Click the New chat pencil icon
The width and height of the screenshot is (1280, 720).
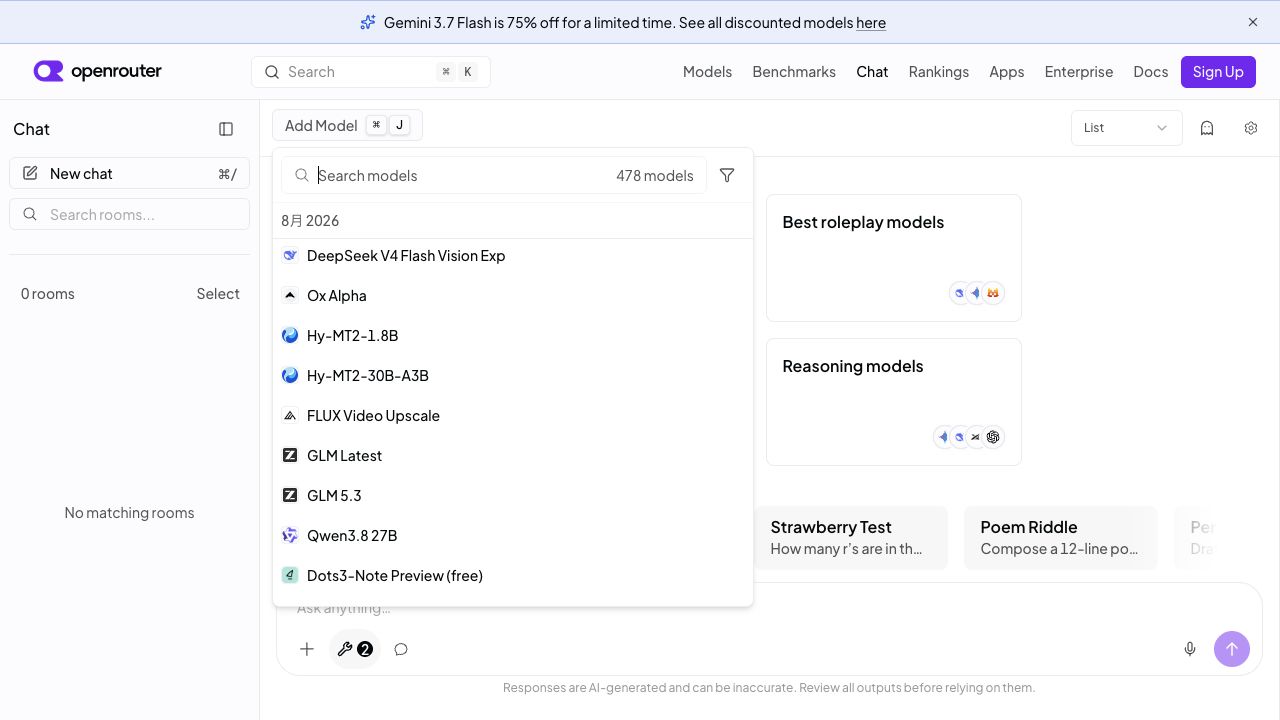coord(30,173)
